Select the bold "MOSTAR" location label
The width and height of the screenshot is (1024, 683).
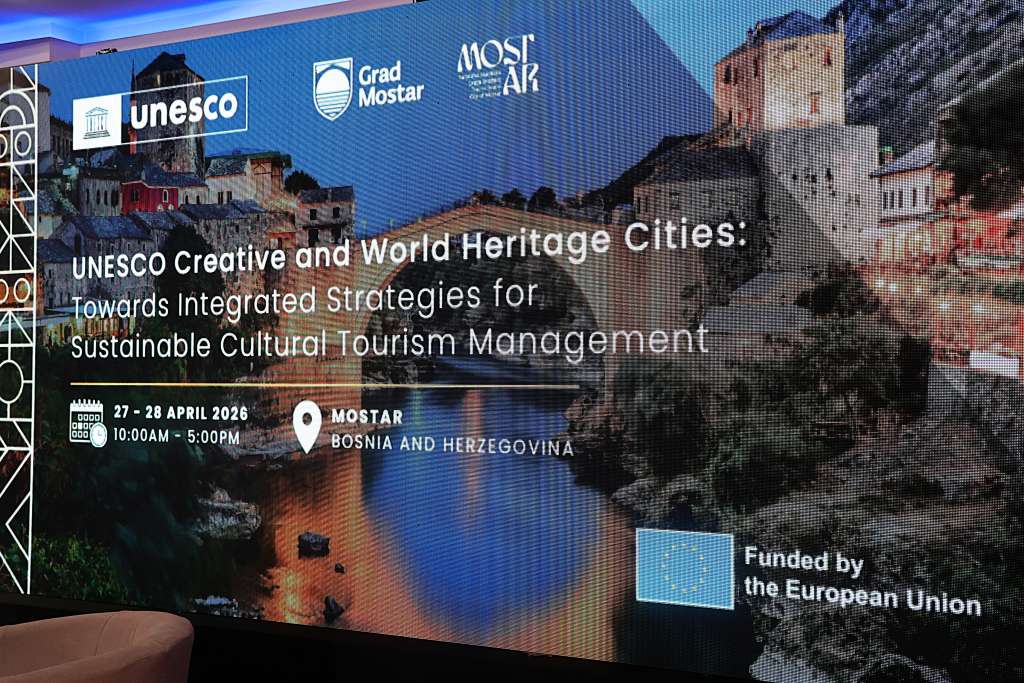(x=367, y=416)
